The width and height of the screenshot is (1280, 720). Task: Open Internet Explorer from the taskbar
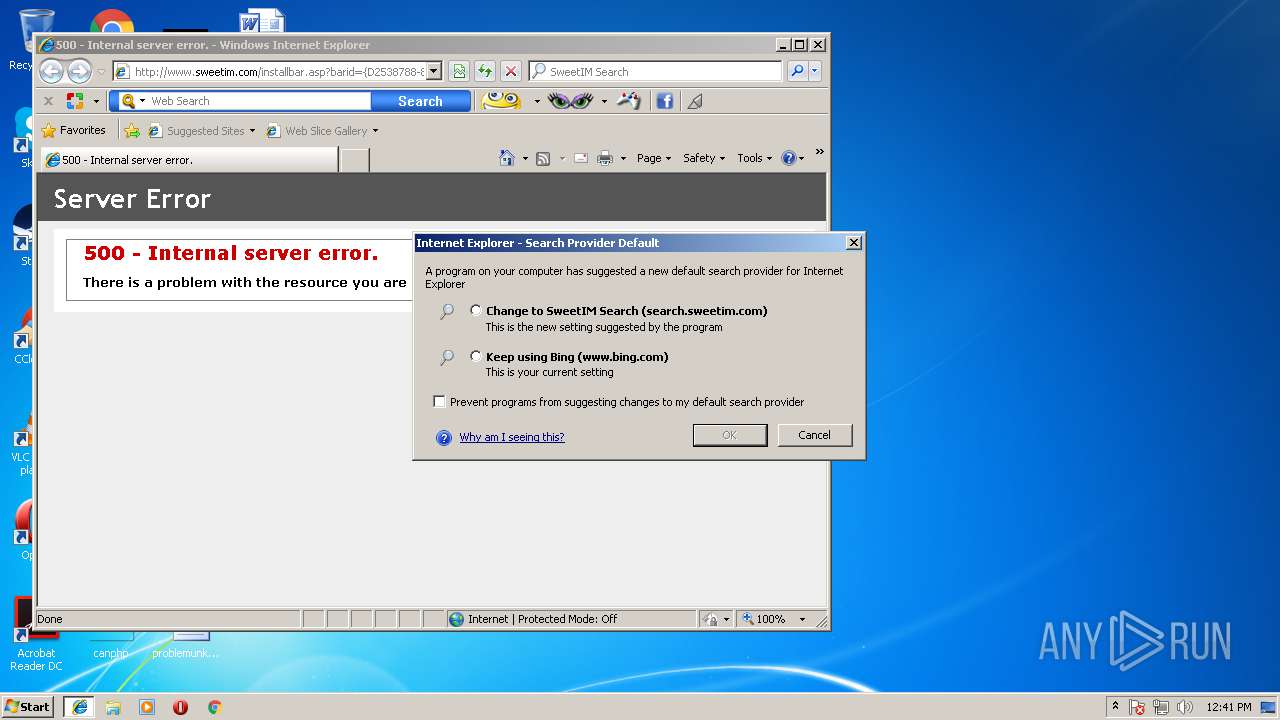[80, 707]
